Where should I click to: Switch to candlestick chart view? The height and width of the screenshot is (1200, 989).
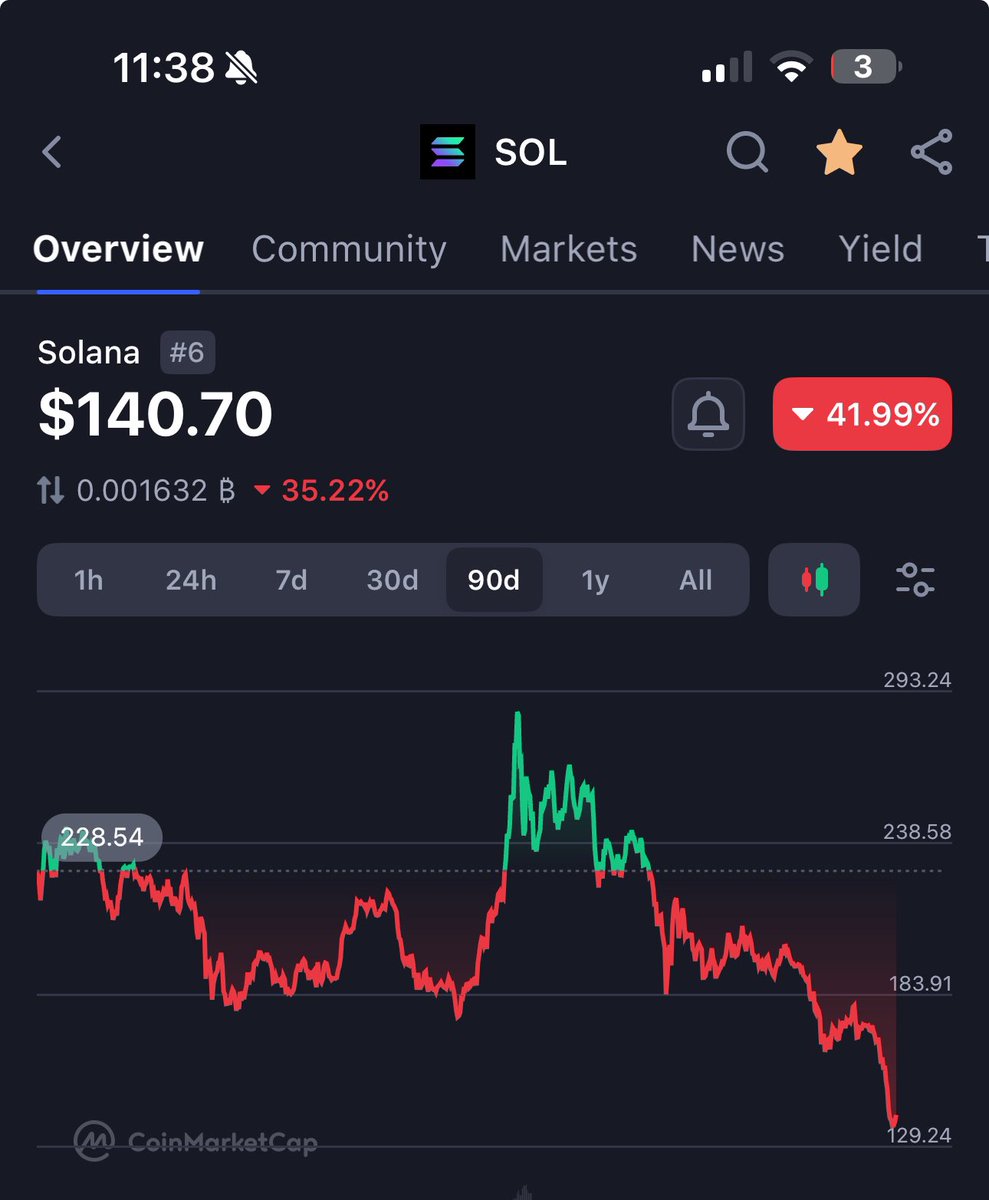pyautogui.click(x=814, y=580)
